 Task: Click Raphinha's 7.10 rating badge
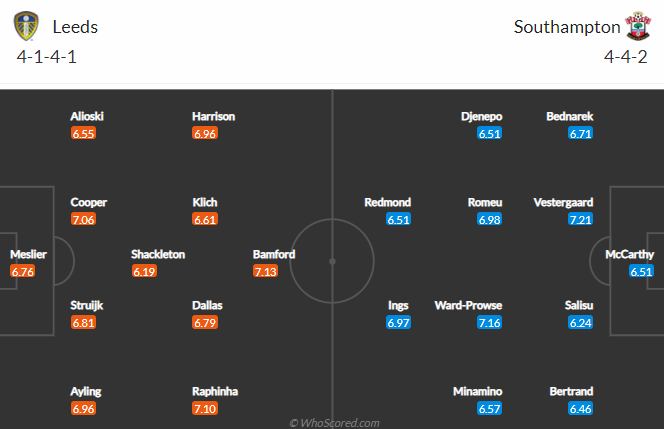click(205, 408)
